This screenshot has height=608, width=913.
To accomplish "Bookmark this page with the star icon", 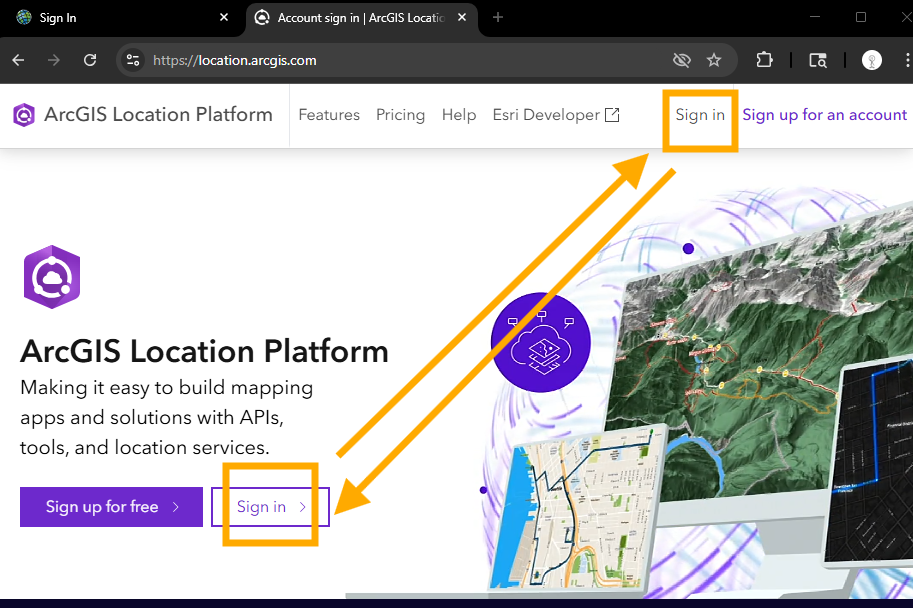I will [x=714, y=60].
